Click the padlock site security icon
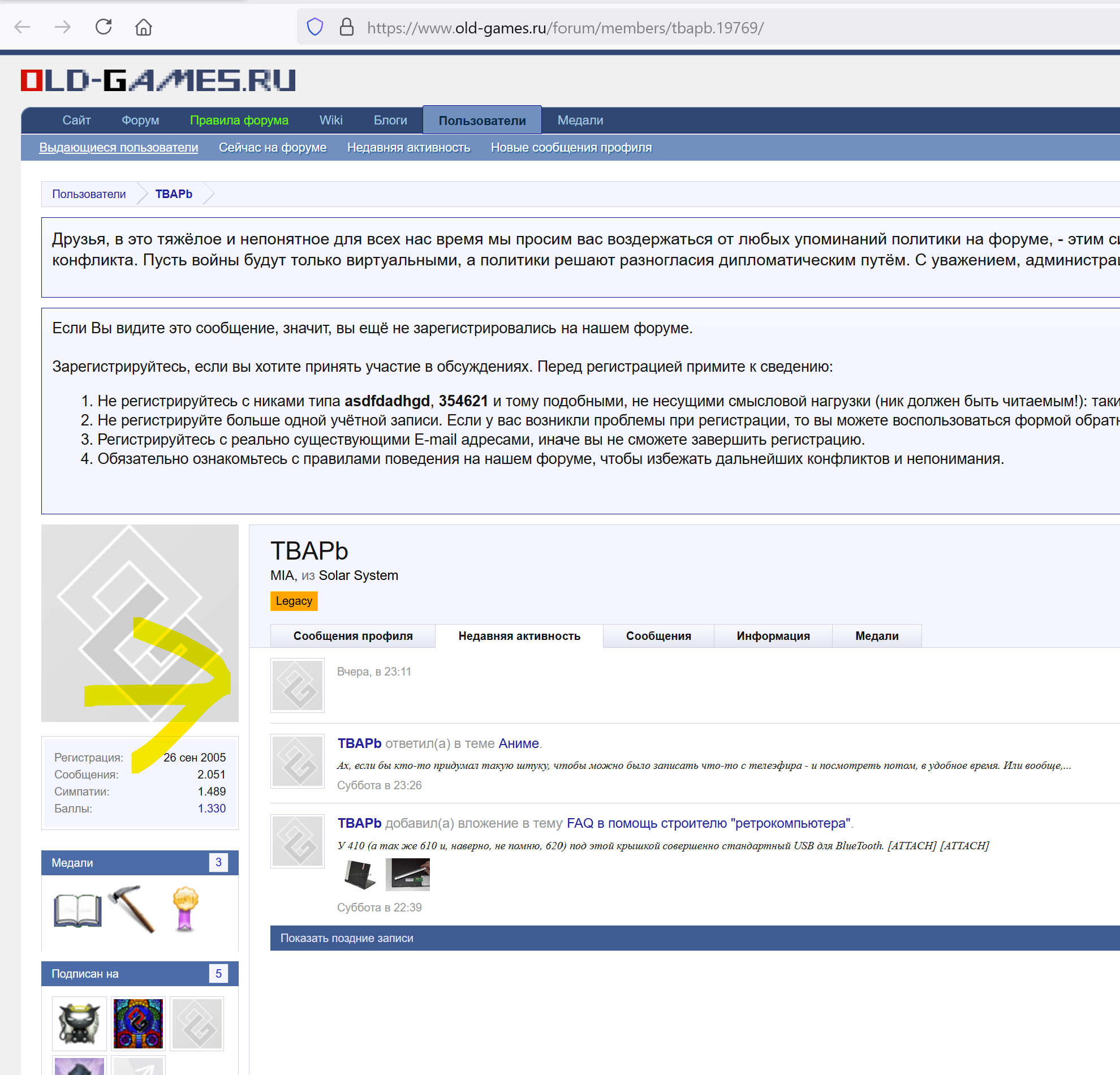This screenshot has height=1075, width=1120. click(346, 27)
